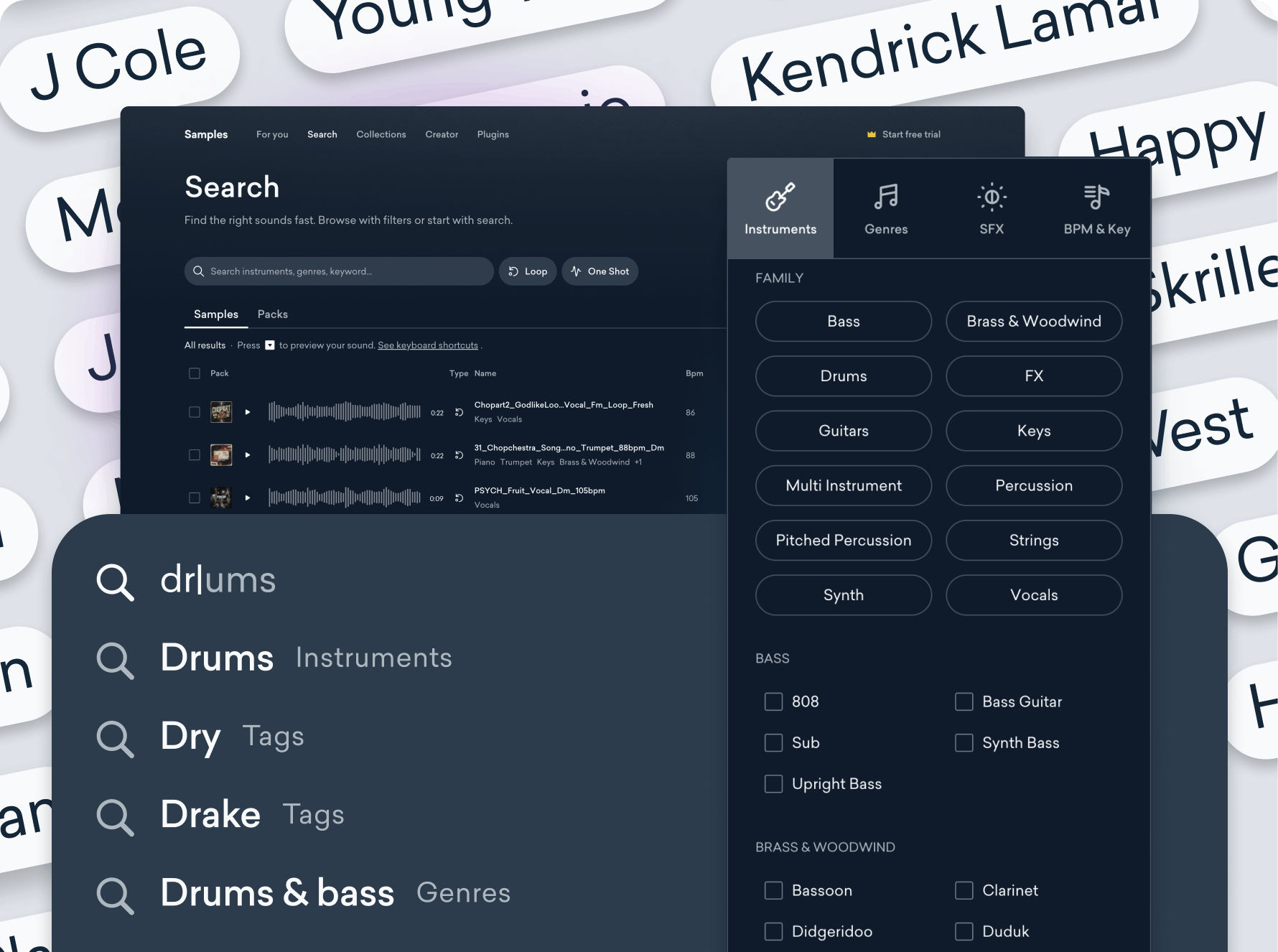Check the Bass Guitar checkbox

click(964, 701)
